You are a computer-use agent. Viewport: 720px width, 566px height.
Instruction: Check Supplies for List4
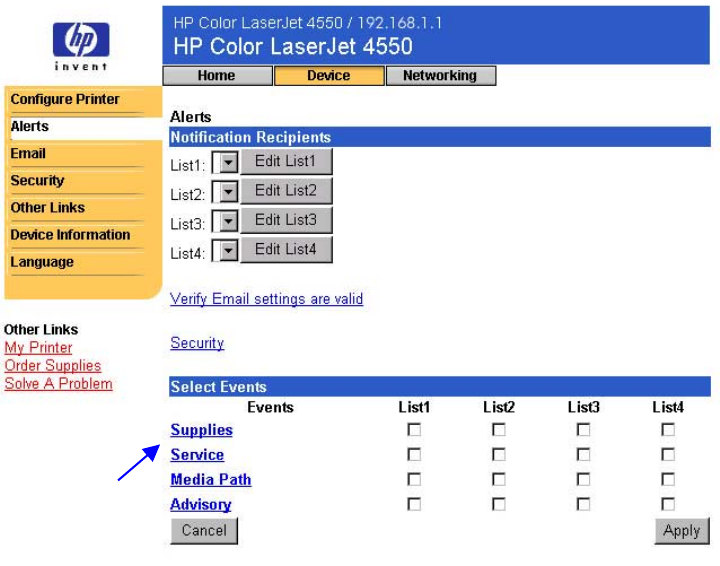(668, 430)
